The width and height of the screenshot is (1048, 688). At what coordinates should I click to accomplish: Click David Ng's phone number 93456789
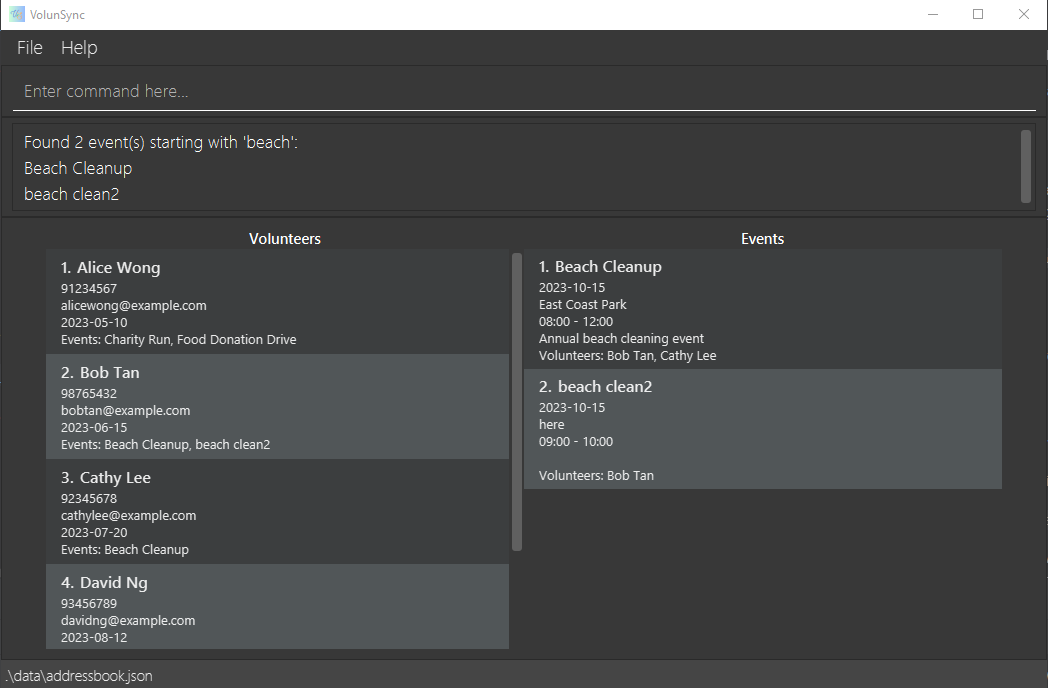coord(89,603)
